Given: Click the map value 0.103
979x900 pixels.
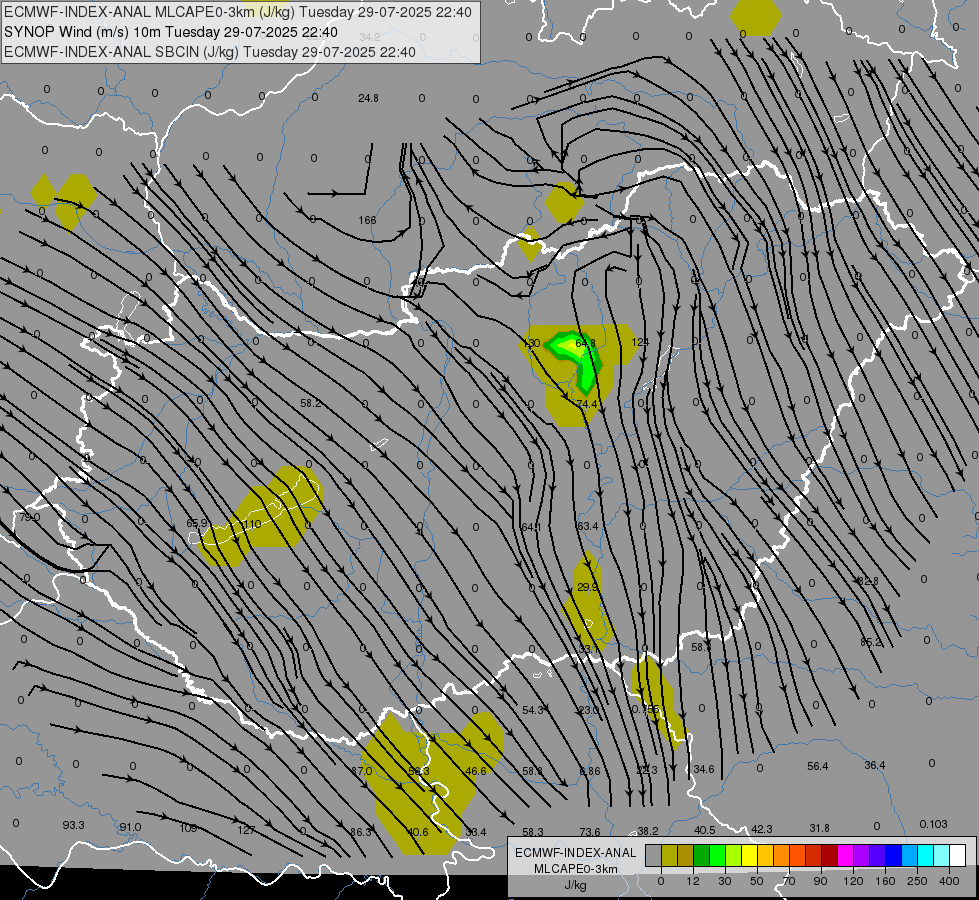Looking at the screenshot, I should point(933,824).
